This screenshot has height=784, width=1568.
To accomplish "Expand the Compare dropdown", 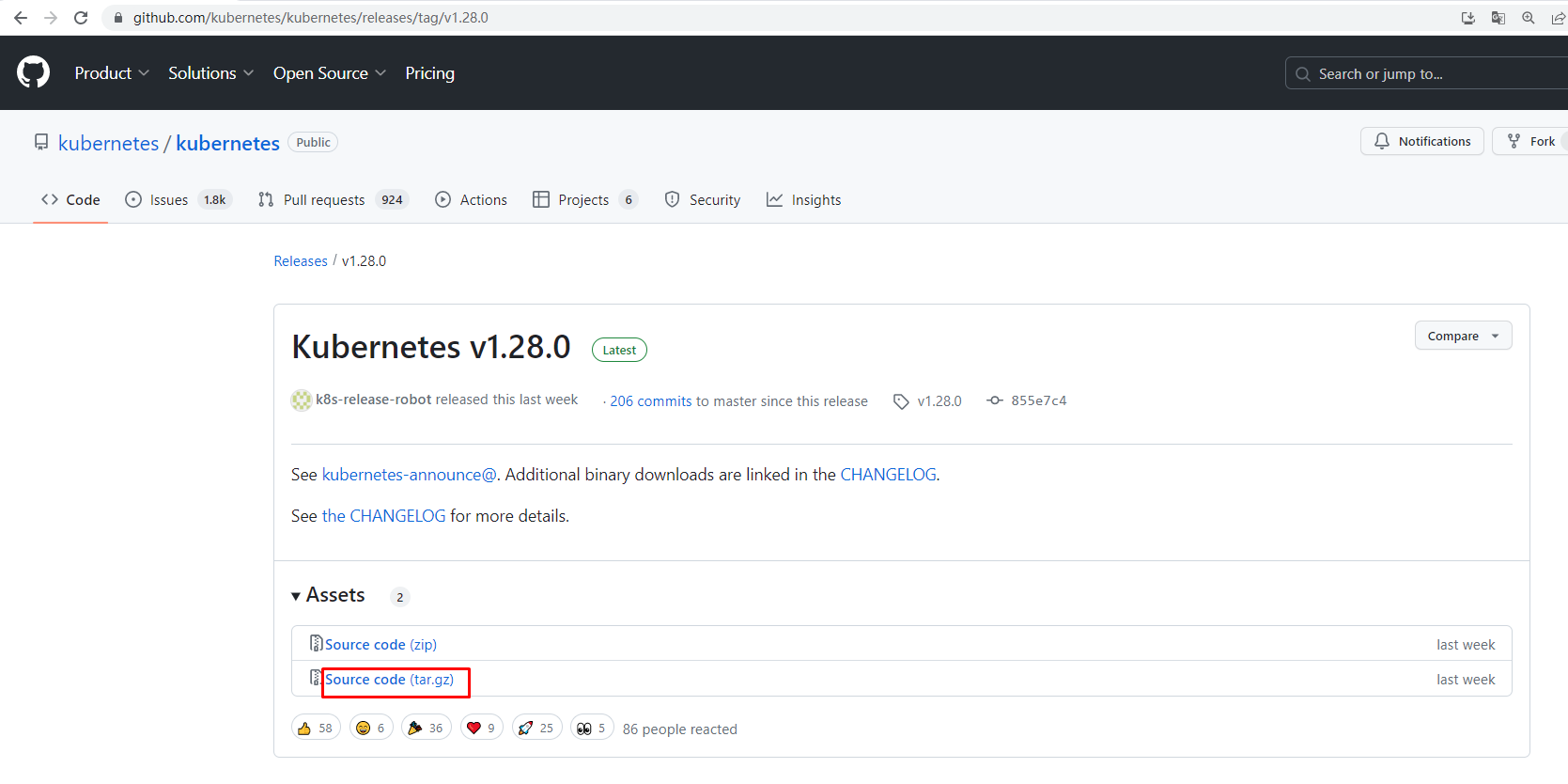I will [1463, 336].
